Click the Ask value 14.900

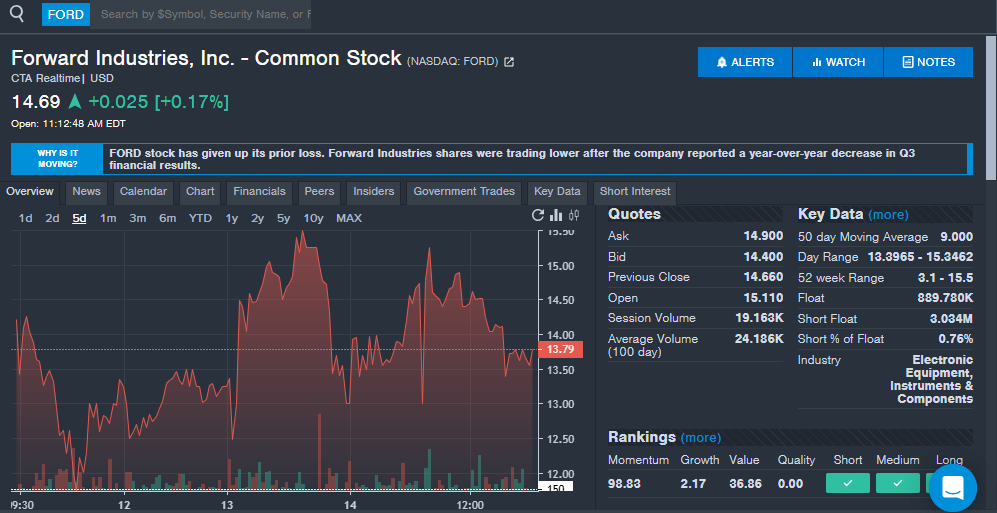763,236
